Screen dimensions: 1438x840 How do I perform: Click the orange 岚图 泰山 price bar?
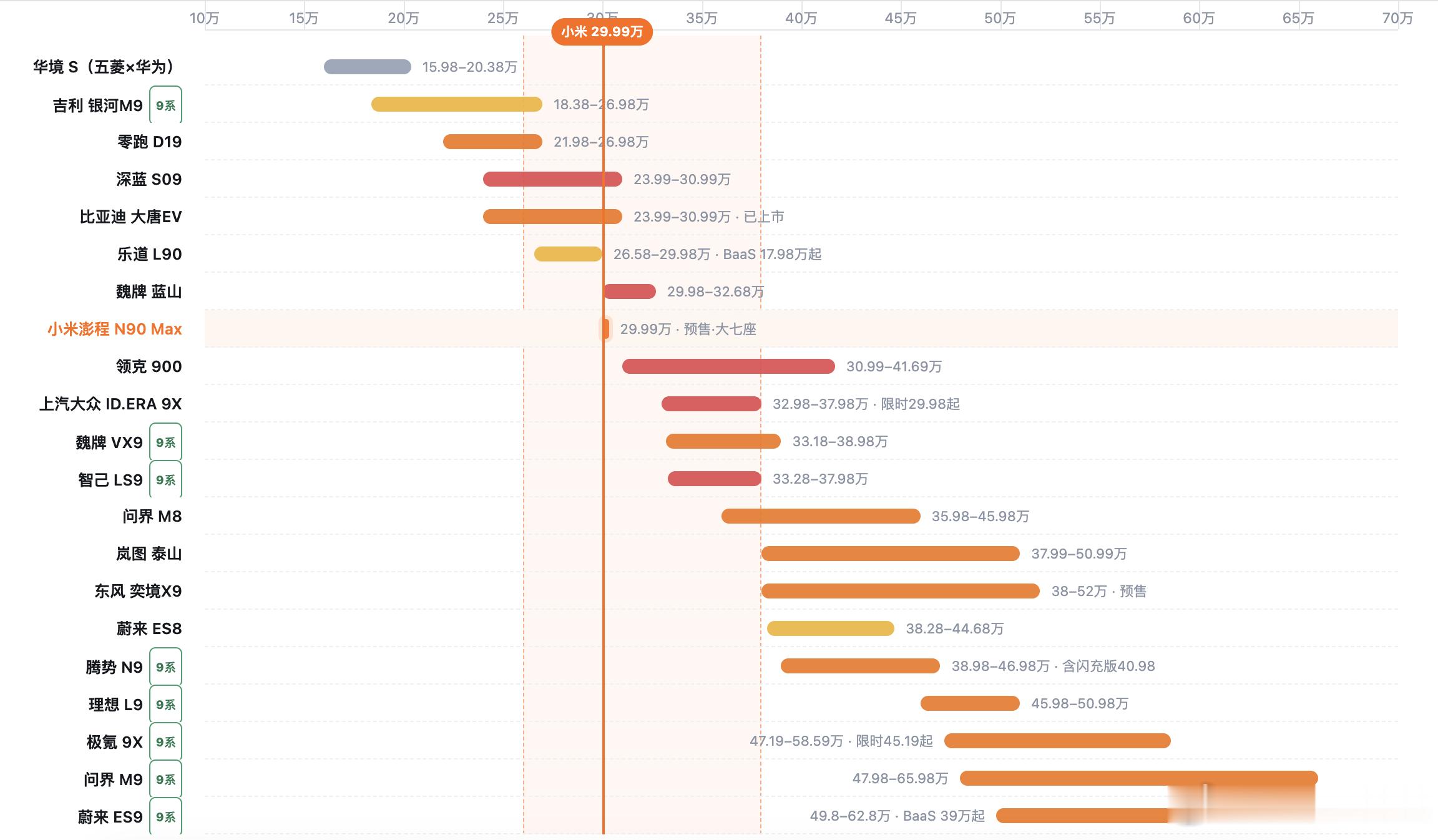pos(891,554)
